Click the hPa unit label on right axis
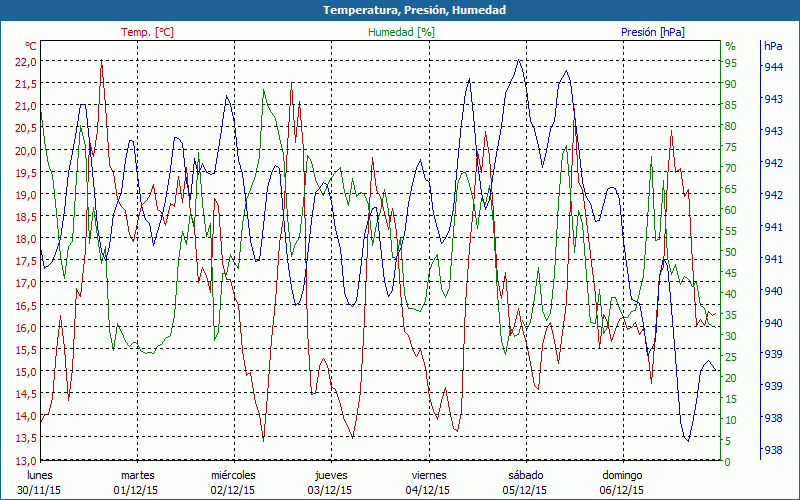 pos(773,46)
